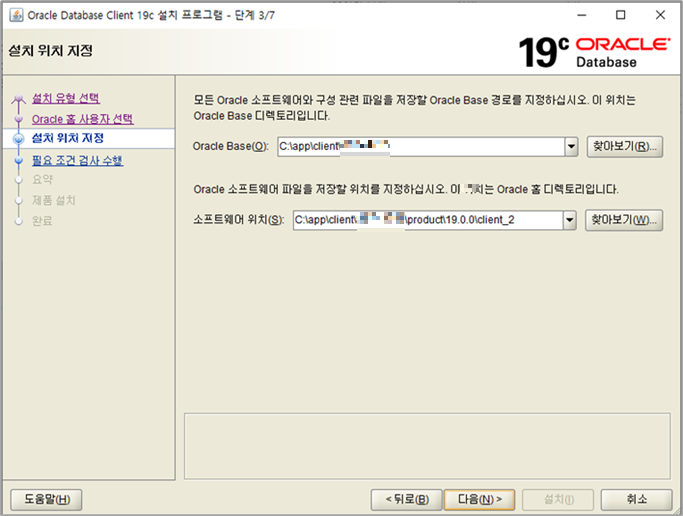Click the 소프트웨어 위치(S): field label

(239, 220)
